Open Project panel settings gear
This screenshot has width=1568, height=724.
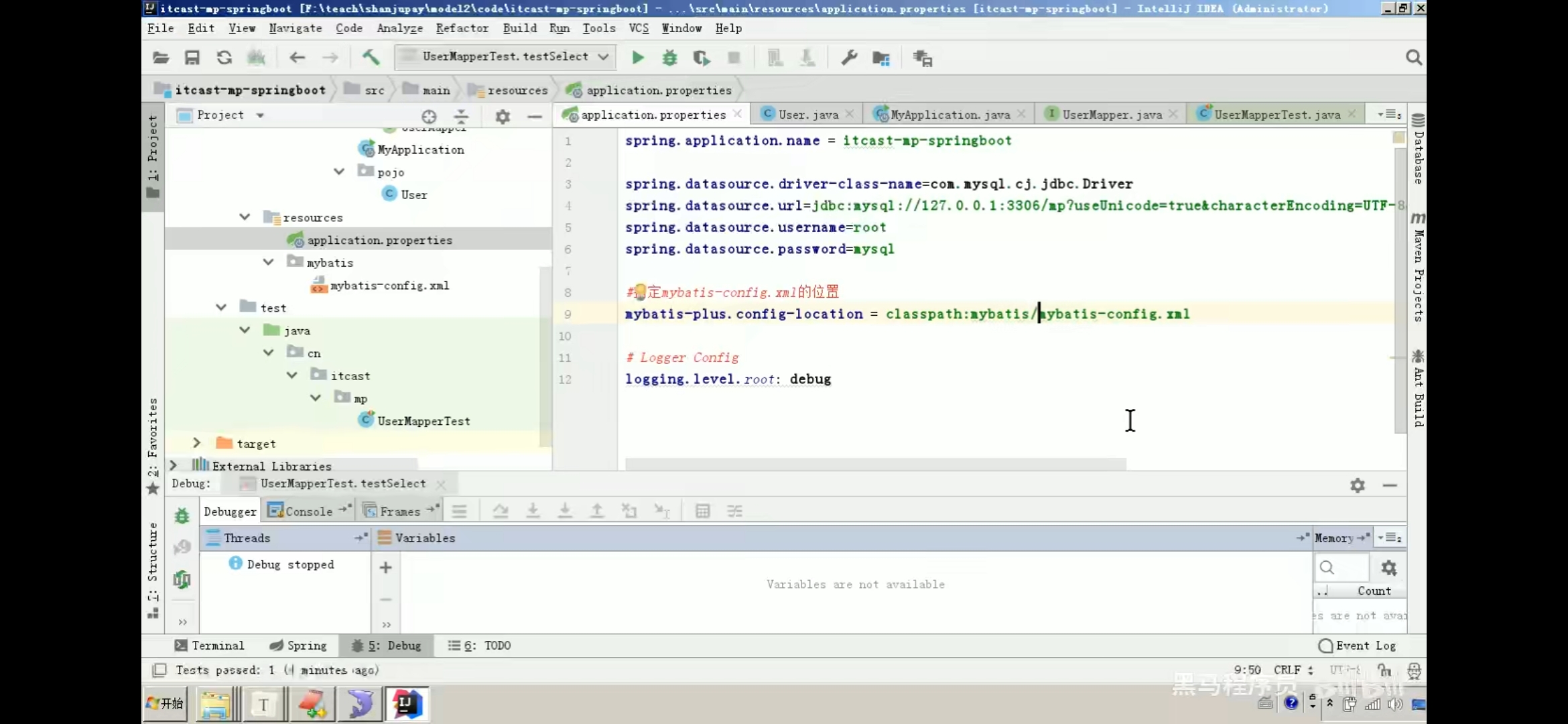coord(503,116)
